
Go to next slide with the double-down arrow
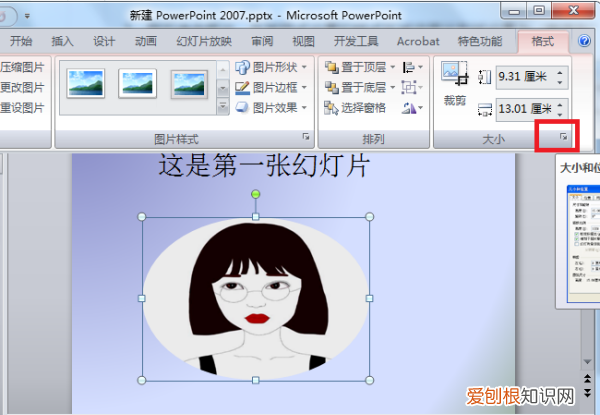pos(587,393)
